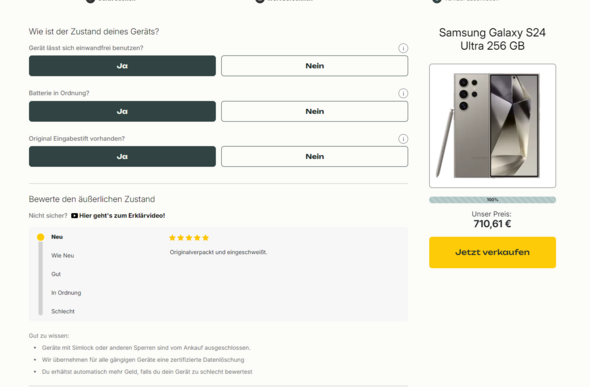This screenshot has width=590, height=387.
Task: Select Nein for Gerät einwandfrei benutzen
Action: [x=315, y=66]
